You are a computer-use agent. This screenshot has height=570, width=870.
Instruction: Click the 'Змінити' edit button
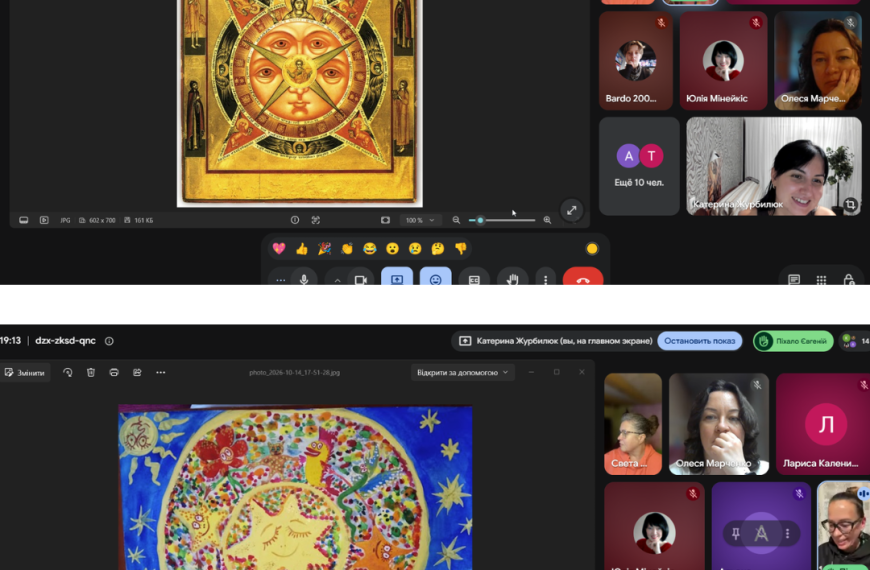[x=25, y=372]
